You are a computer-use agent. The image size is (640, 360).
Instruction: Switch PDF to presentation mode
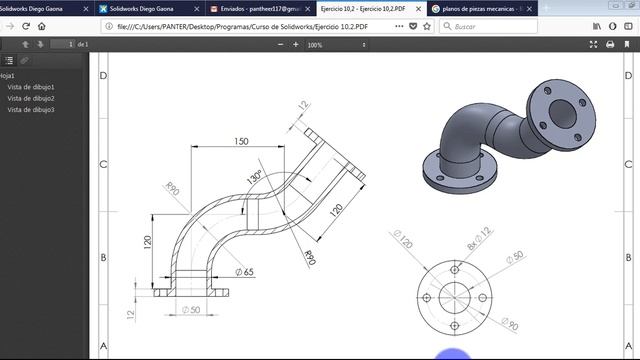tap(593, 44)
